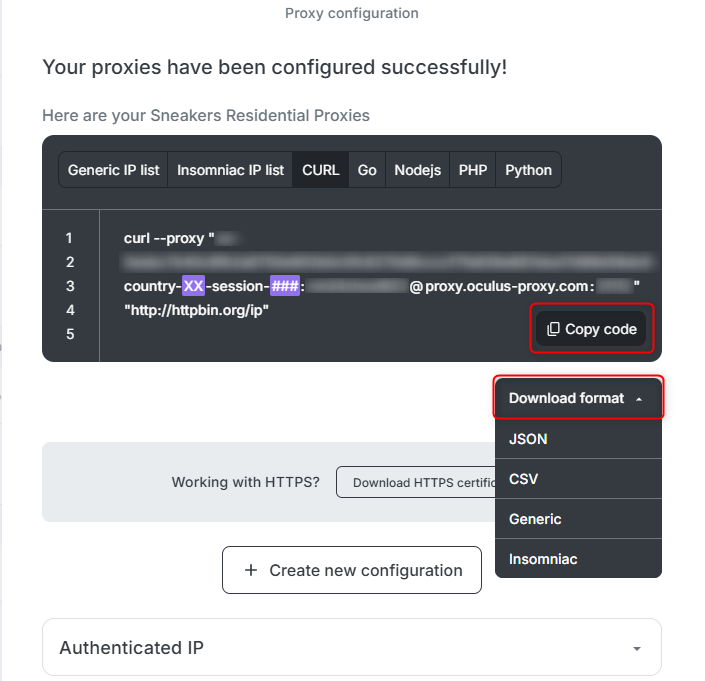Click the copy icon in Copy code

pos(553,329)
